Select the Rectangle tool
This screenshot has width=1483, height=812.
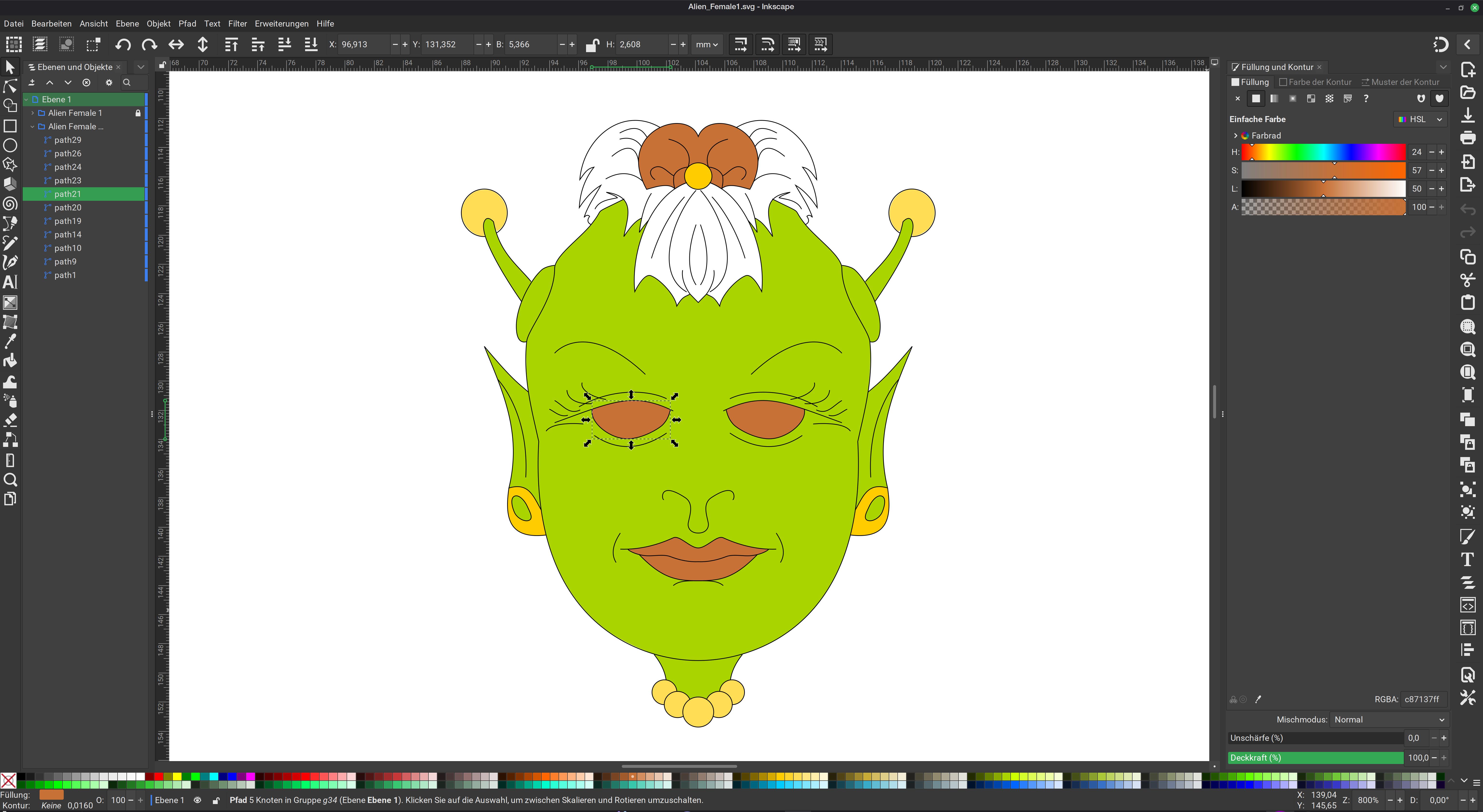click(10, 126)
